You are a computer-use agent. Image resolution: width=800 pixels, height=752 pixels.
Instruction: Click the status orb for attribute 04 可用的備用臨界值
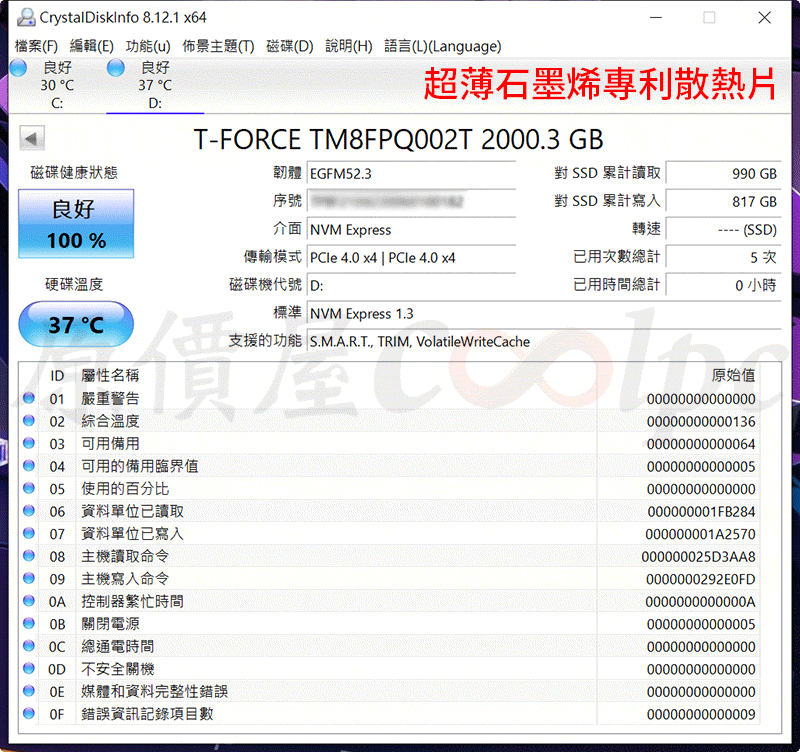tap(29, 465)
